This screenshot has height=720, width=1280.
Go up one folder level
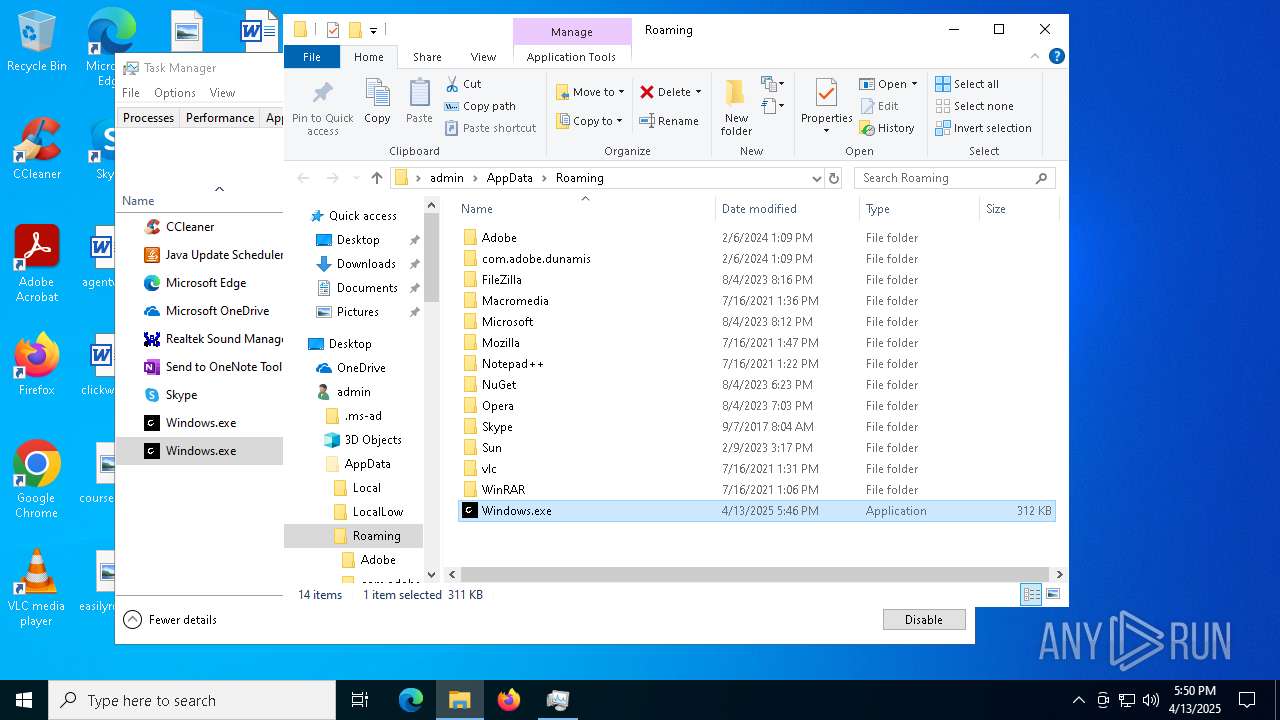376,178
